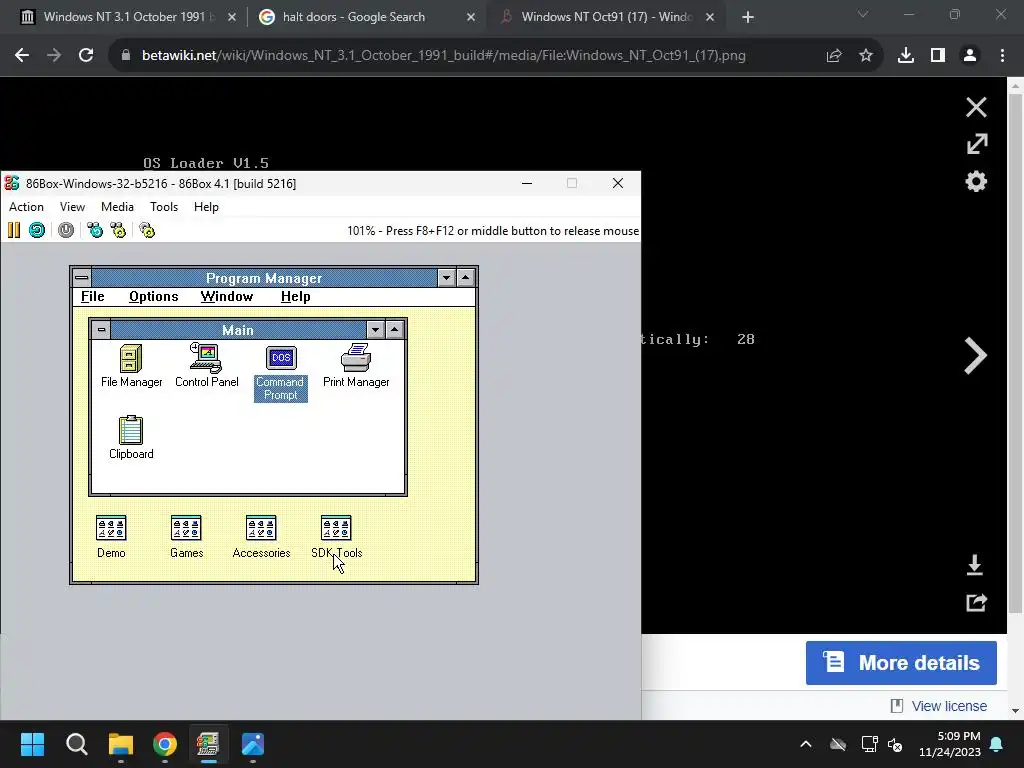This screenshot has width=1024, height=768.
Task: Open the Demo program group icon
Action: pyautogui.click(x=111, y=537)
